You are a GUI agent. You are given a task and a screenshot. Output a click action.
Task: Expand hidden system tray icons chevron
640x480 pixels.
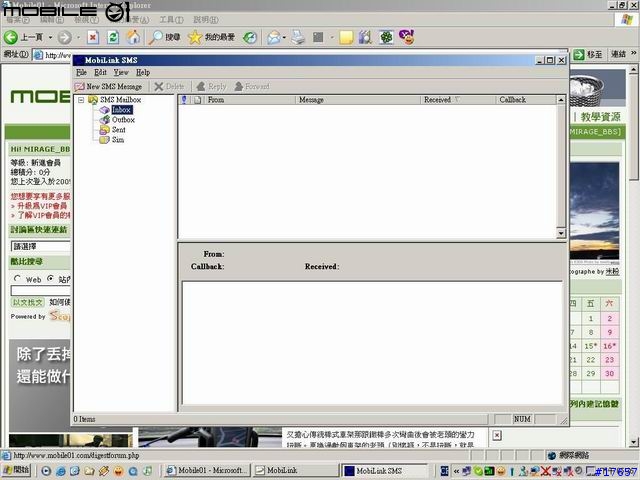(x=456, y=471)
